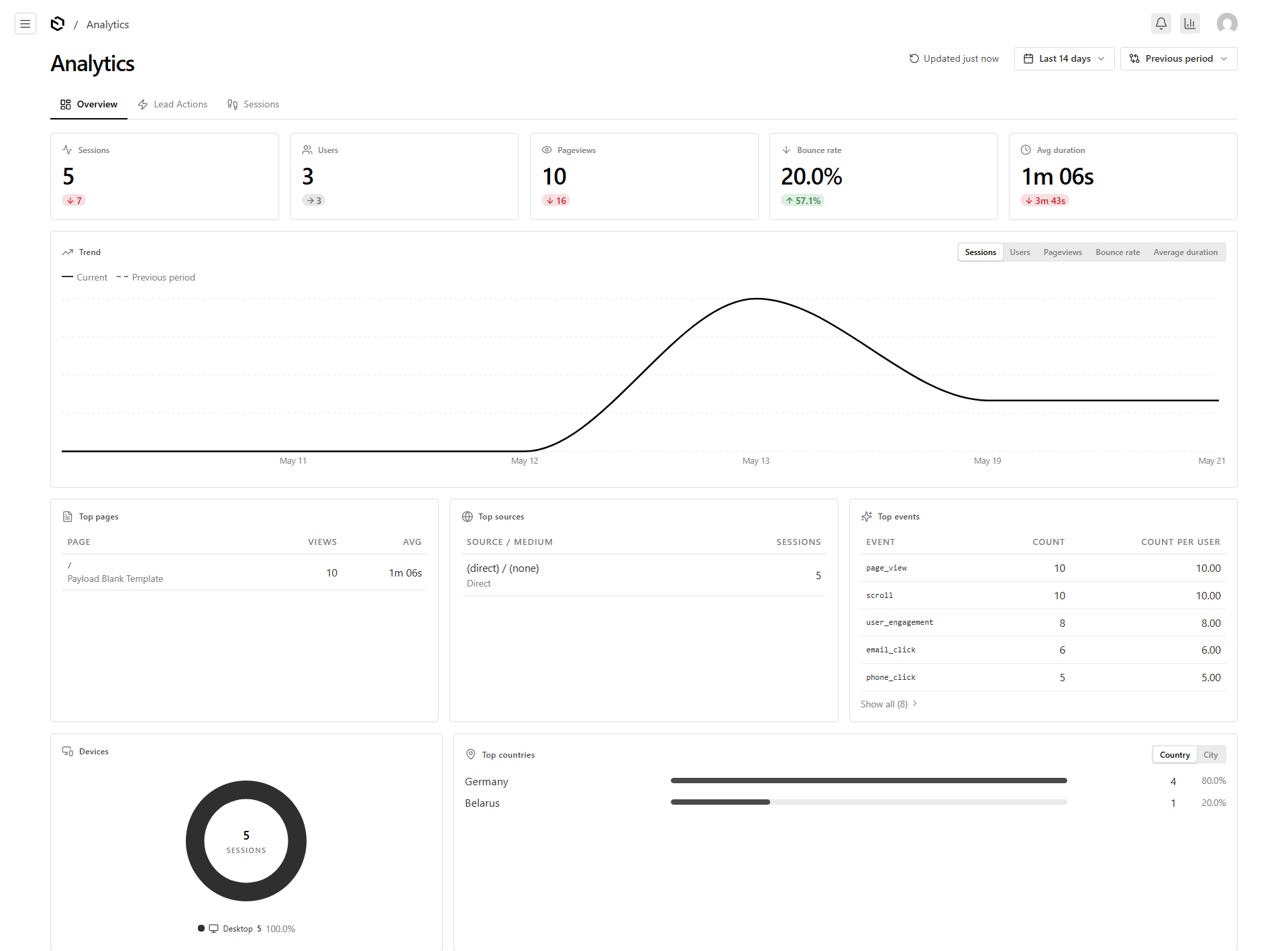
Task: Click the Trend chart arrow icon
Action: coord(68,252)
